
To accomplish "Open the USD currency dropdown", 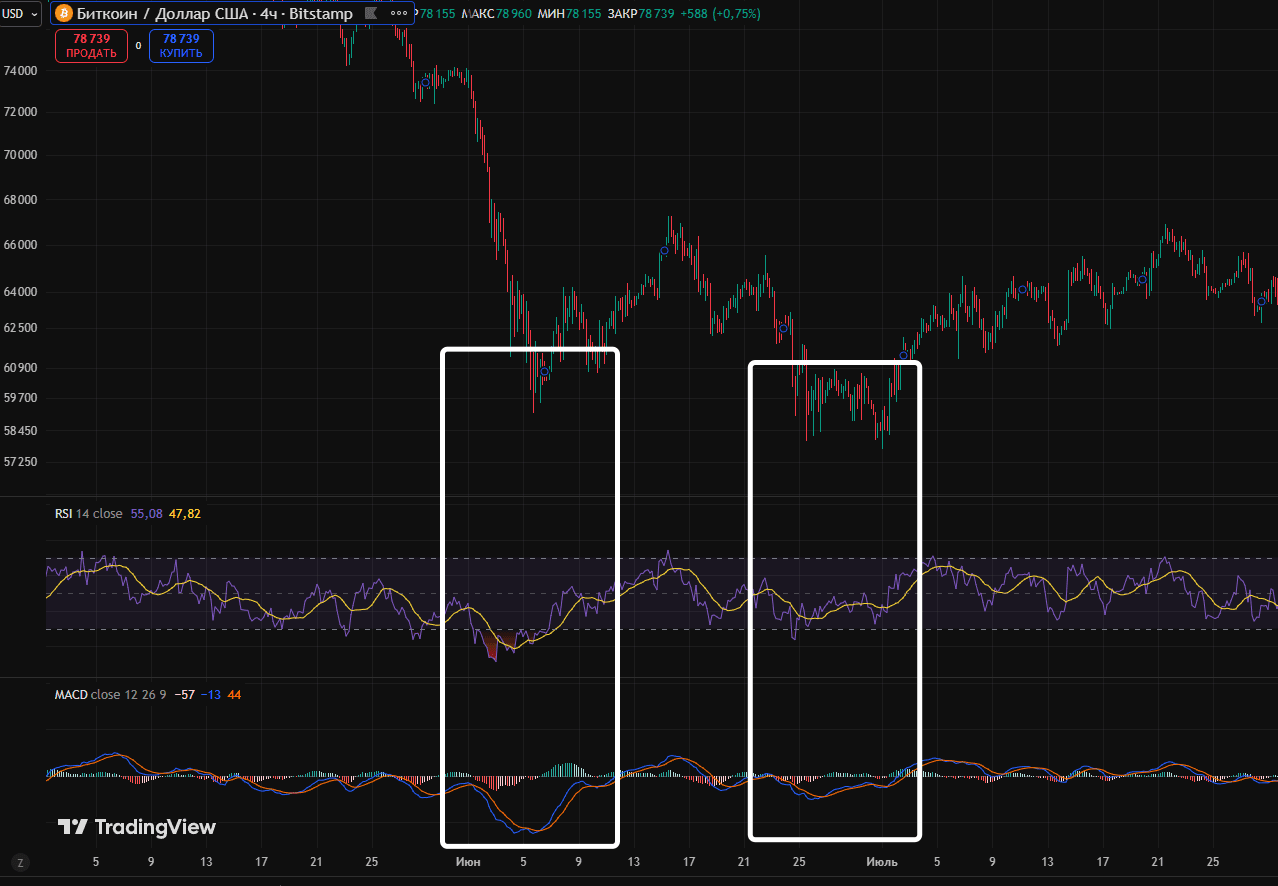I will 20,13.
